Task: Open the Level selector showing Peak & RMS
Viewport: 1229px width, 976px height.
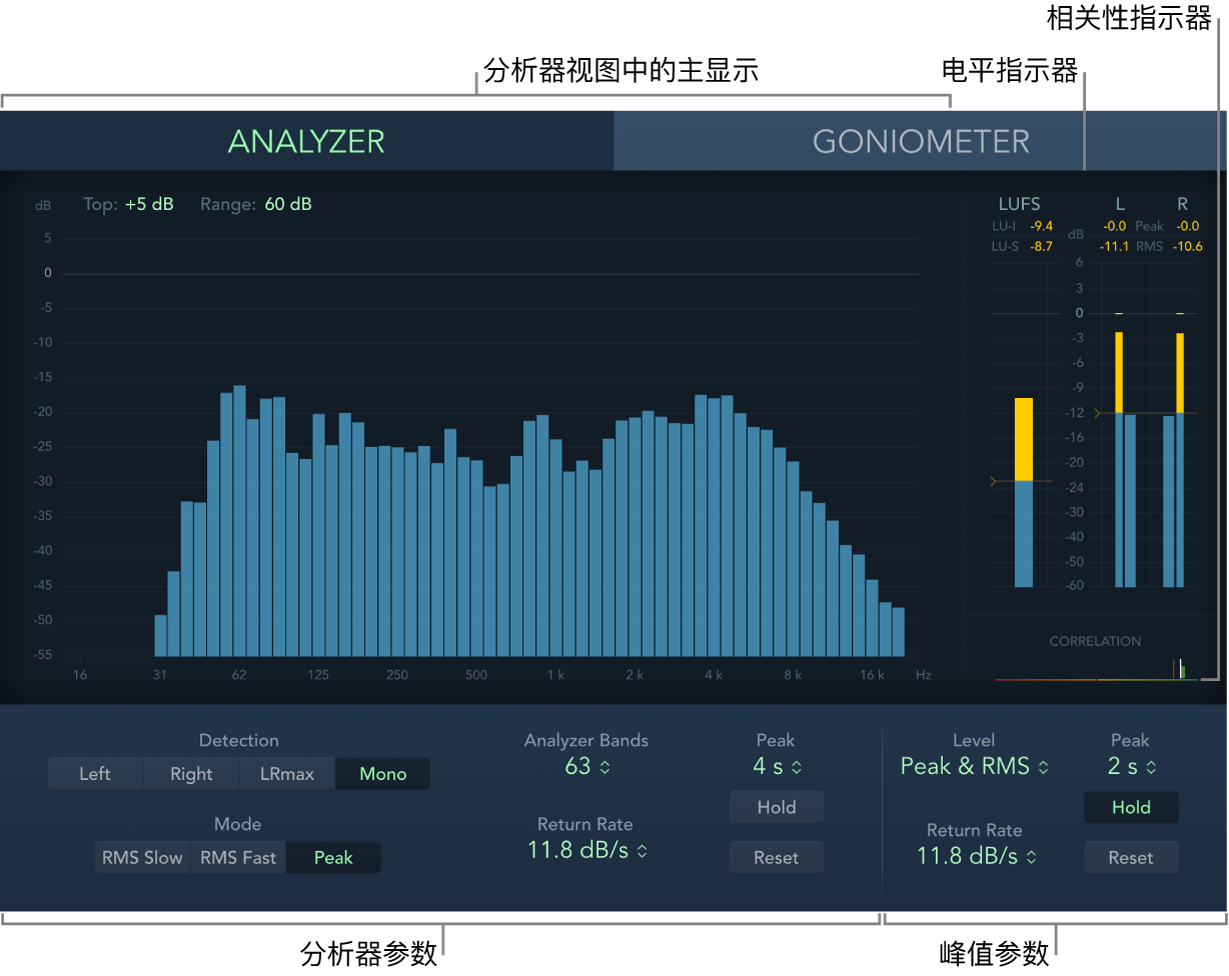Action: tap(973, 766)
